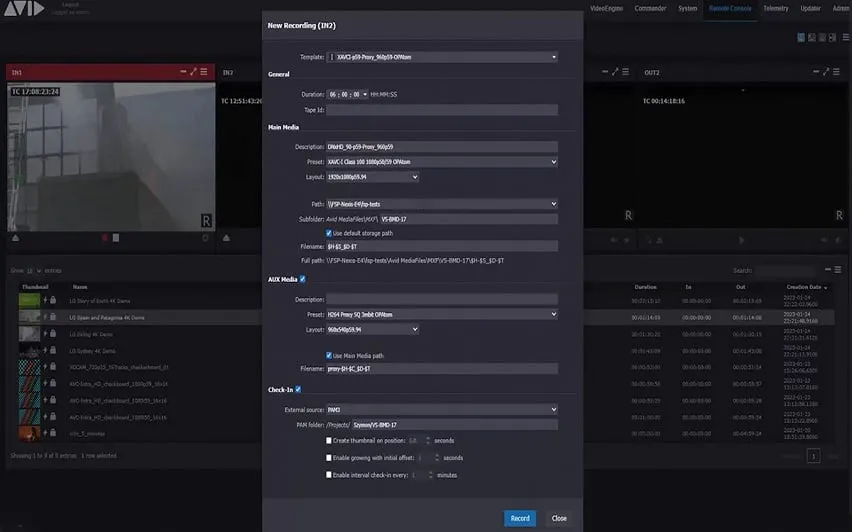The image size is (852, 532).
Task: Open the clip list panel menu icon
Action: [838, 270]
